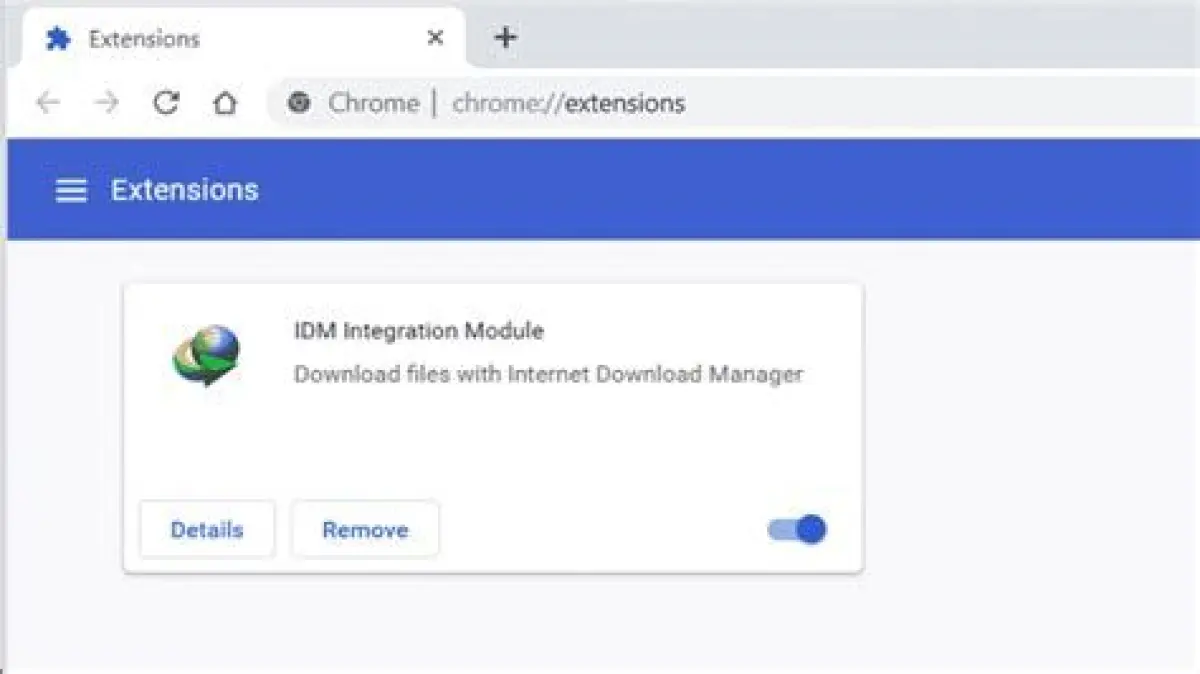The height and width of the screenshot is (674, 1200).
Task: Click the IDM Integration Module title text
Action: [418, 331]
